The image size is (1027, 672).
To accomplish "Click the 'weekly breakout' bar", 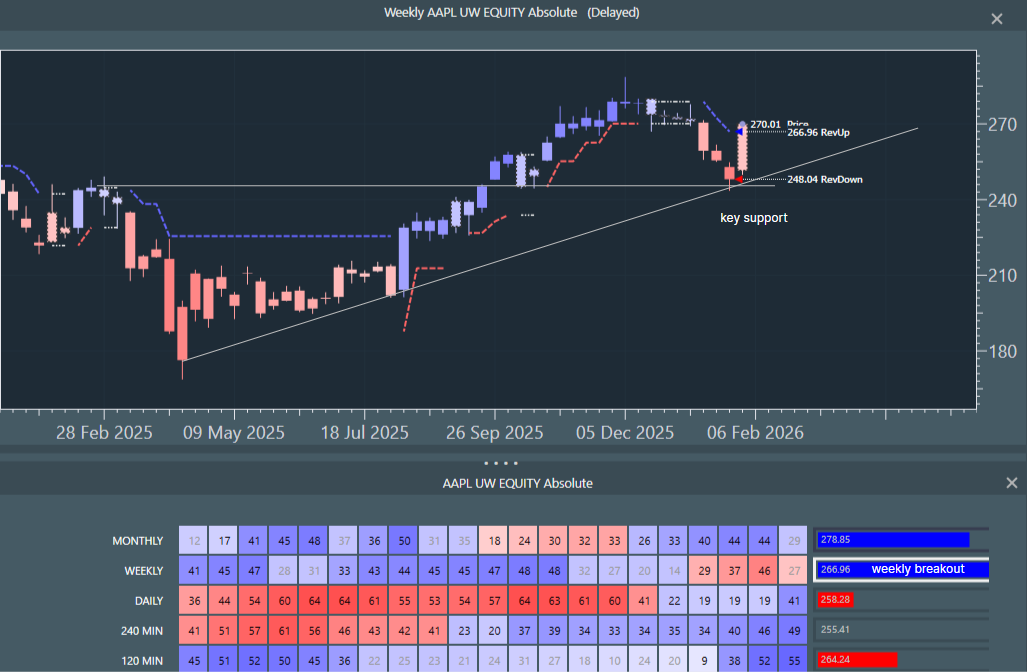I will [x=902, y=570].
